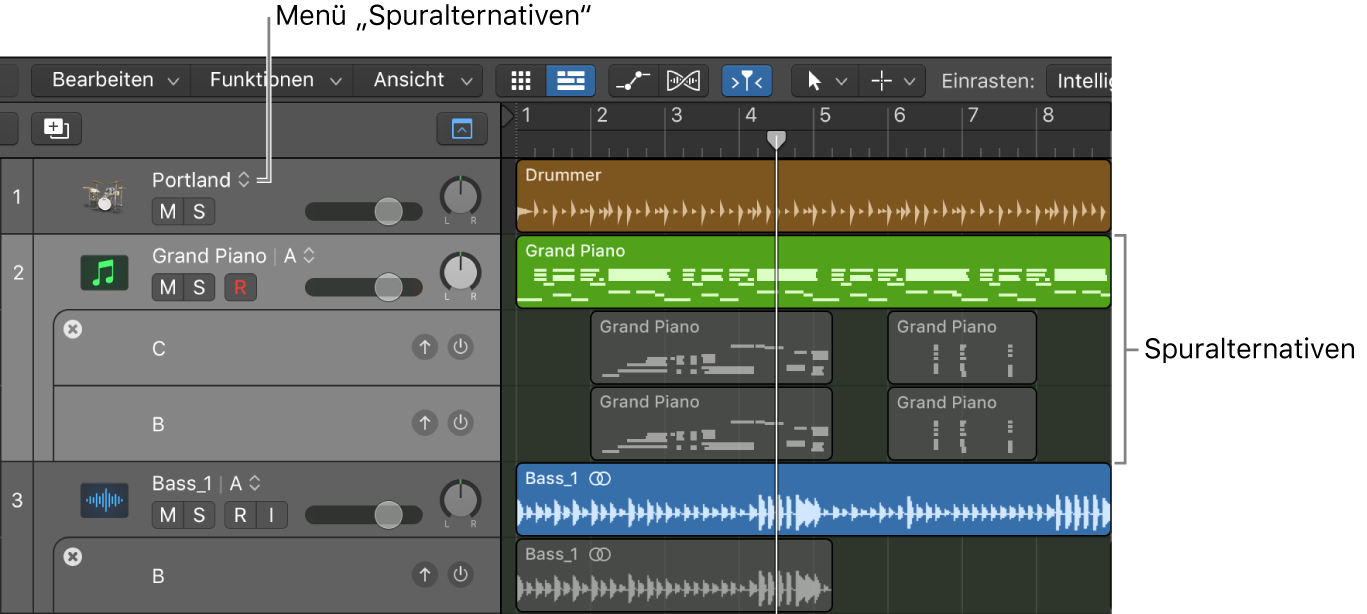Click the Grand Piano instrument icon
The width and height of the screenshot is (1367, 614).
click(x=104, y=272)
